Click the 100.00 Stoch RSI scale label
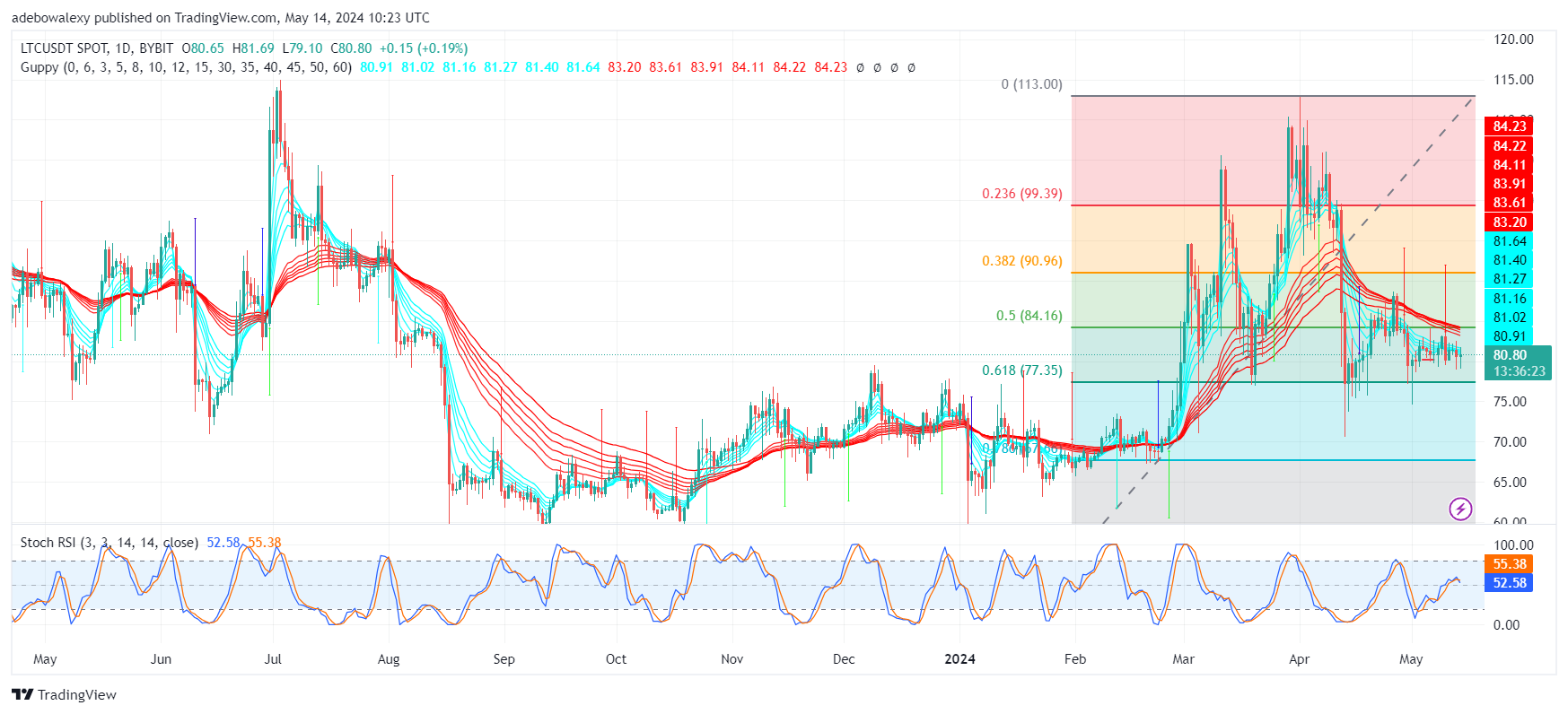The width and height of the screenshot is (1568, 714). (x=1513, y=545)
